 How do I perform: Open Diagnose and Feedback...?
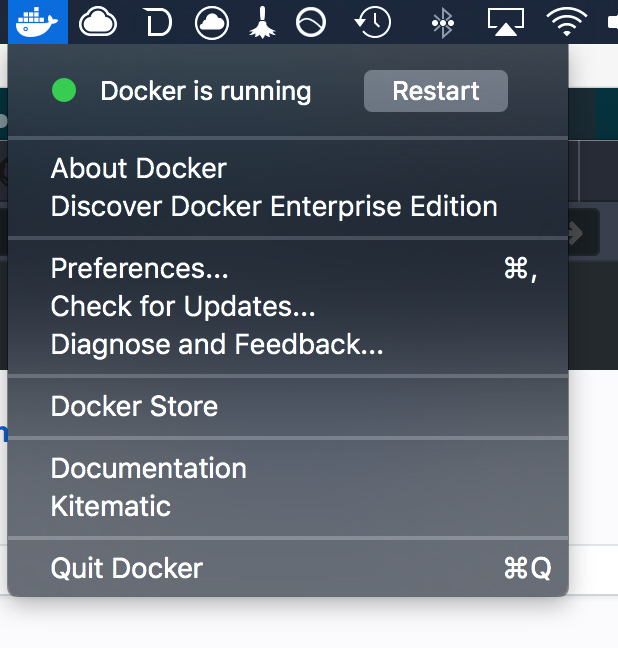coord(288,344)
